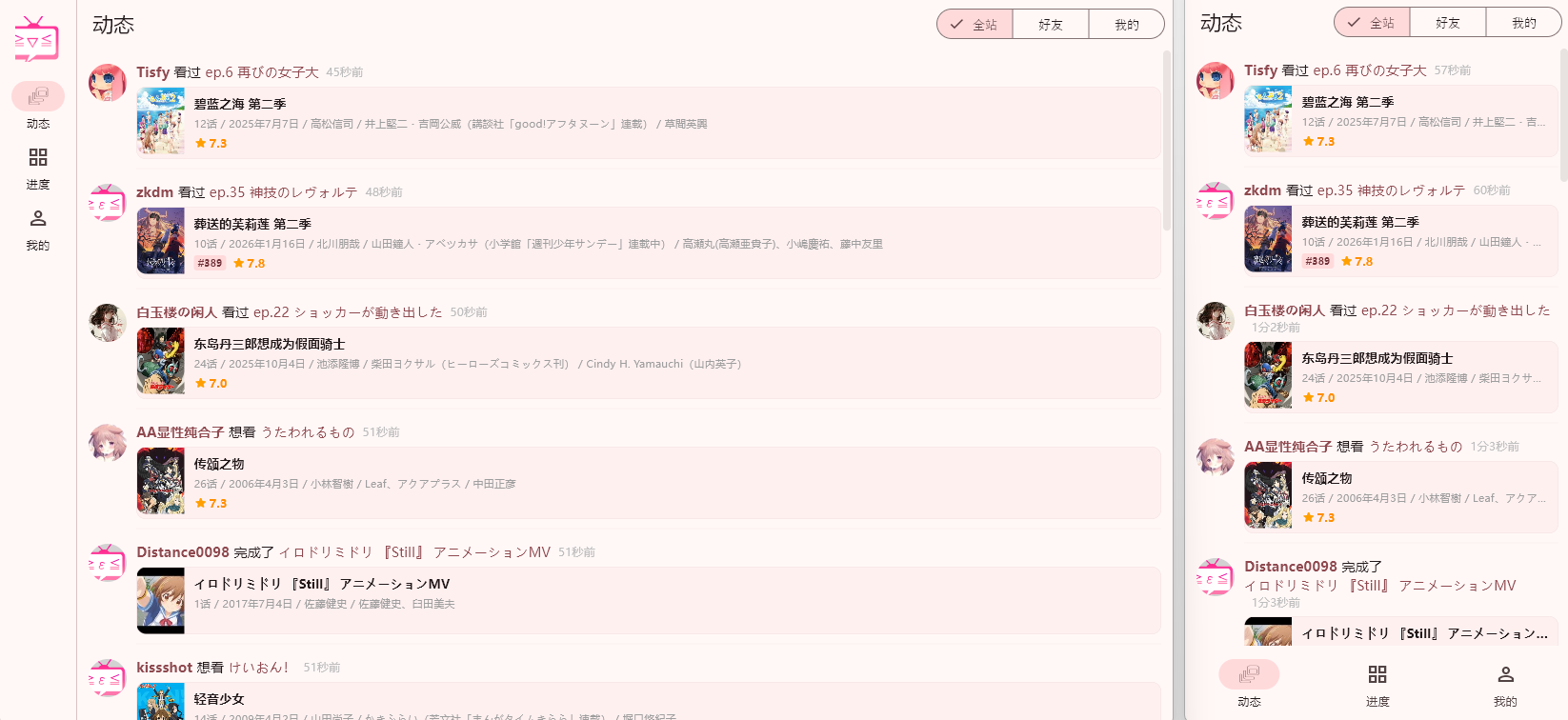
Task: Open 传颂之物 cover in left panel
Action: tap(161, 481)
